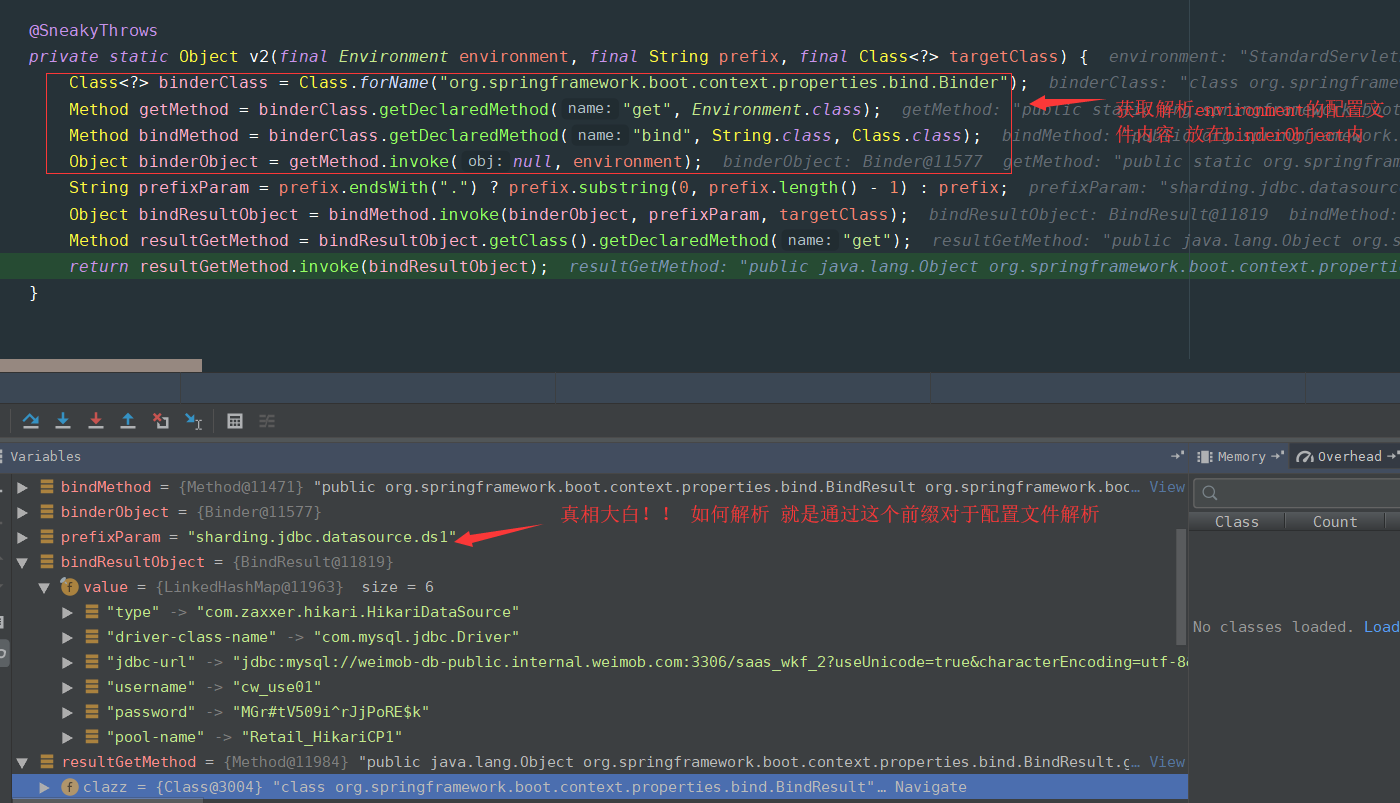Click the "size = 6" text on value row
The height and width of the screenshot is (803, 1400).
[x=397, y=587]
